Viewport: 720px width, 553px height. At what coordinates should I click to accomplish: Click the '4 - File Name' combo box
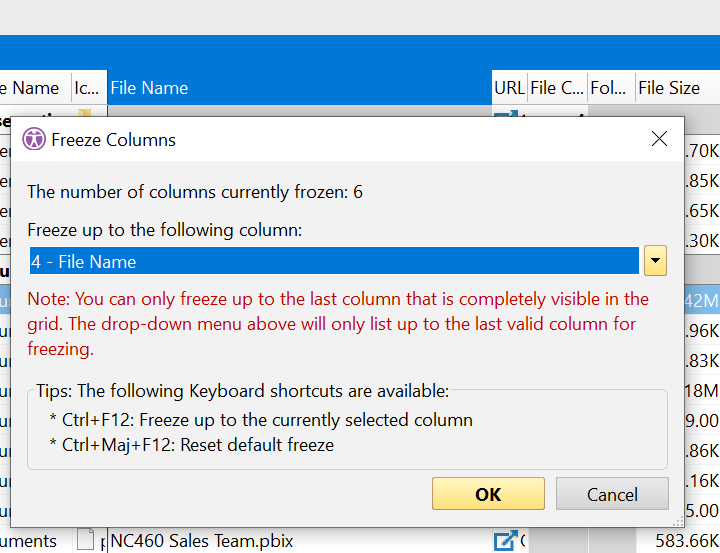tap(334, 261)
